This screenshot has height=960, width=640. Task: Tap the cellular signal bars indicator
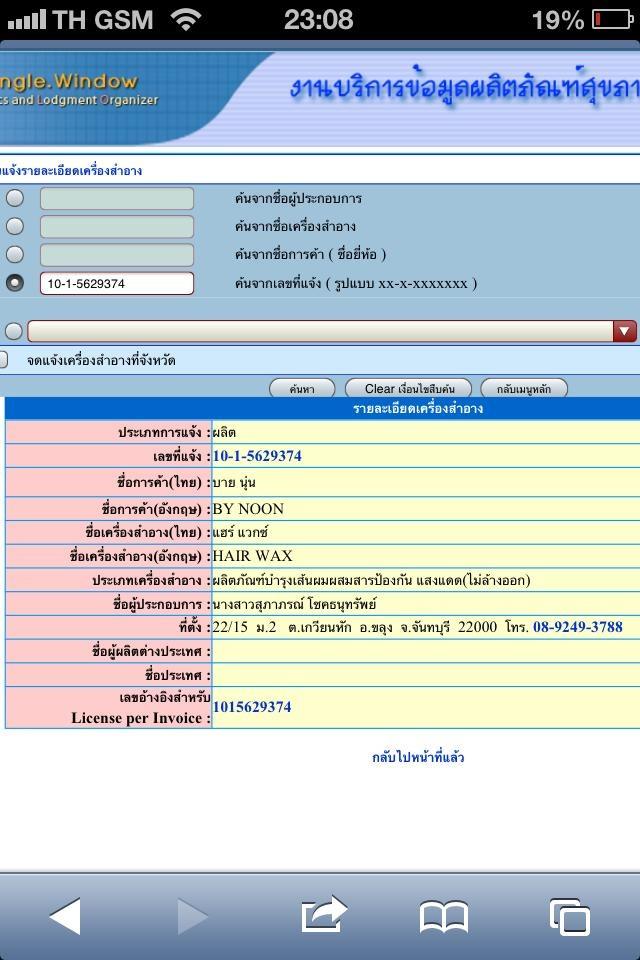pyautogui.click(x=27, y=20)
